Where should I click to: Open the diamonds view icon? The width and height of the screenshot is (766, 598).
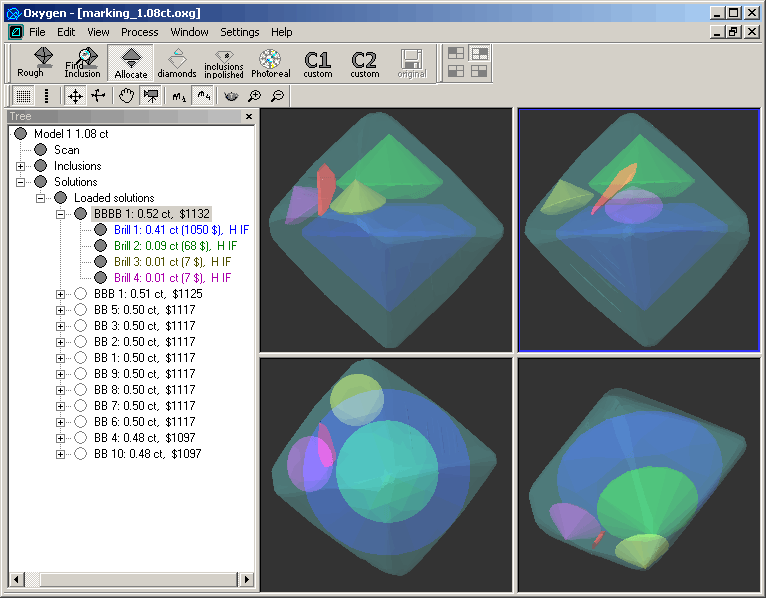[x=177, y=62]
